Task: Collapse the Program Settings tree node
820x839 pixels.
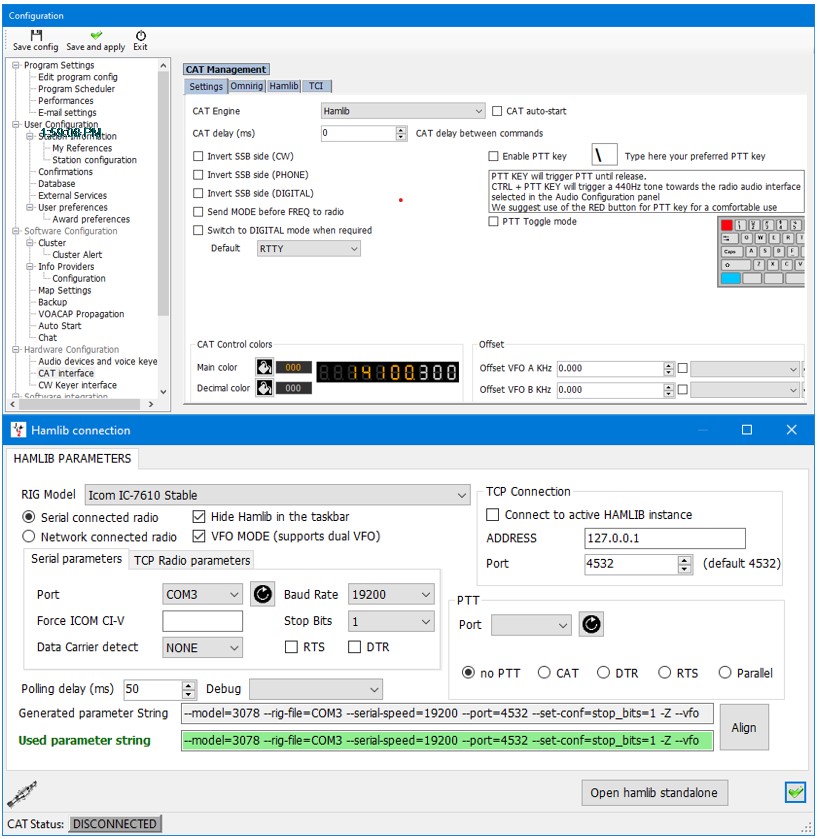Action: [16, 65]
